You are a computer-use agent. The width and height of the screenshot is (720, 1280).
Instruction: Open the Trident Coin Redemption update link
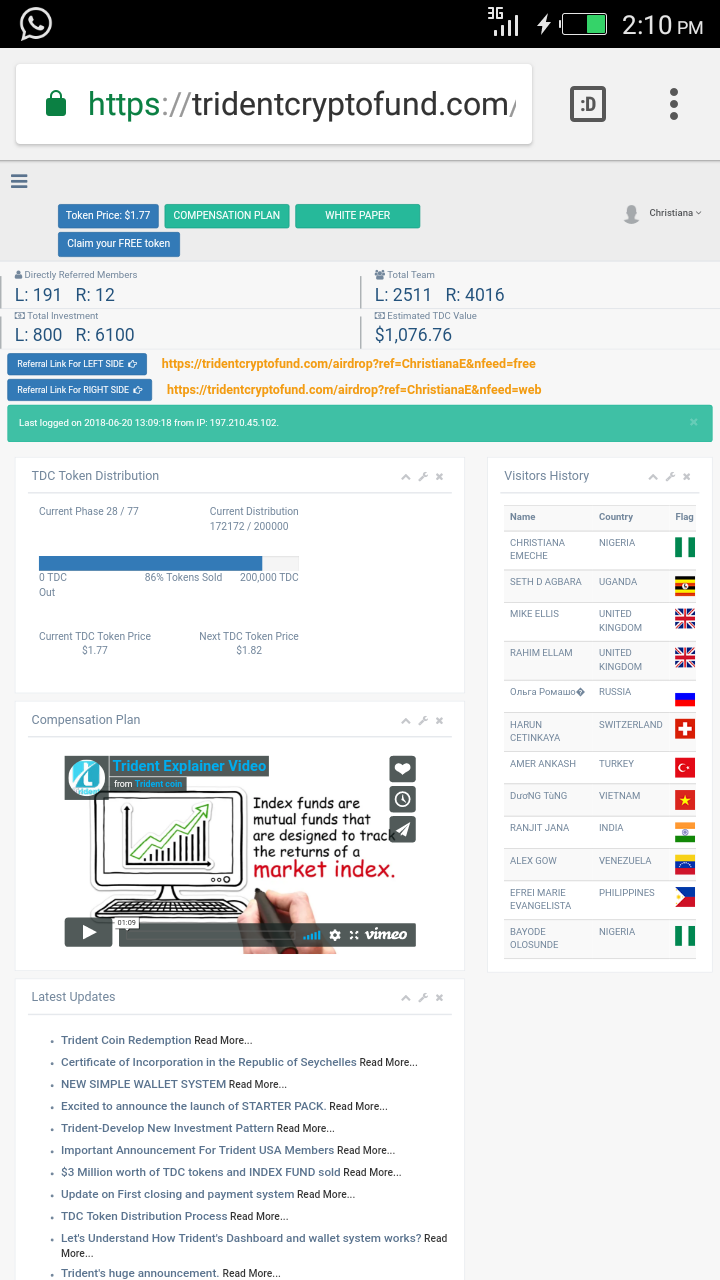click(x=126, y=1040)
